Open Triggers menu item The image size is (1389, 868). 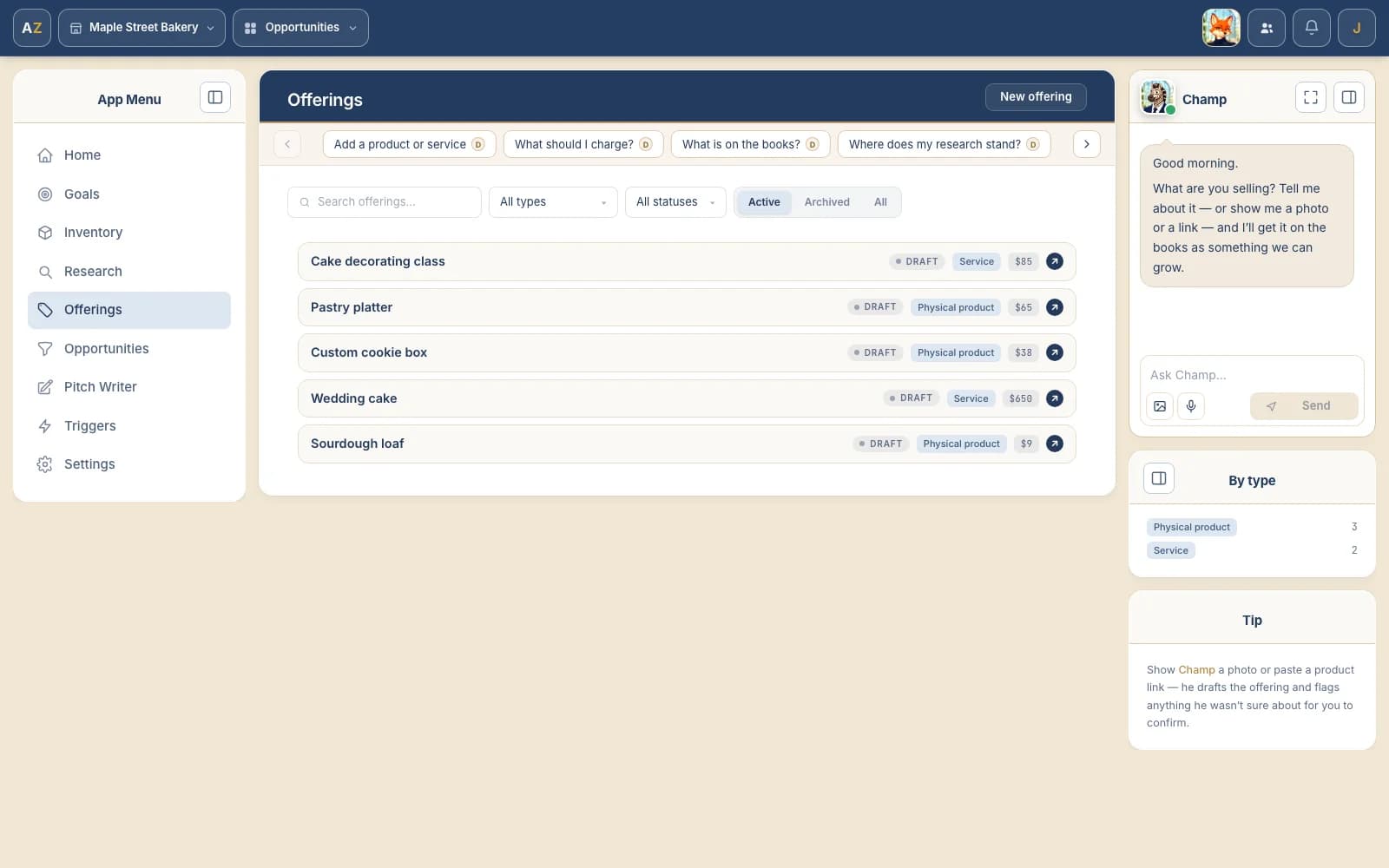129,426
